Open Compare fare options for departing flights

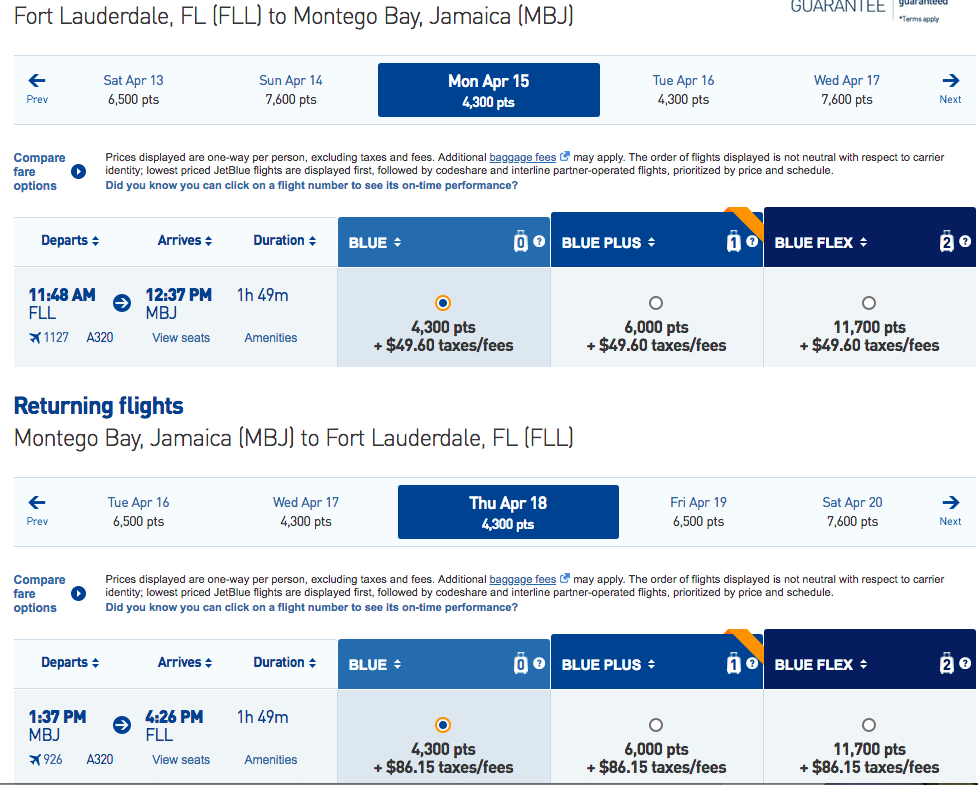point(79,172)
